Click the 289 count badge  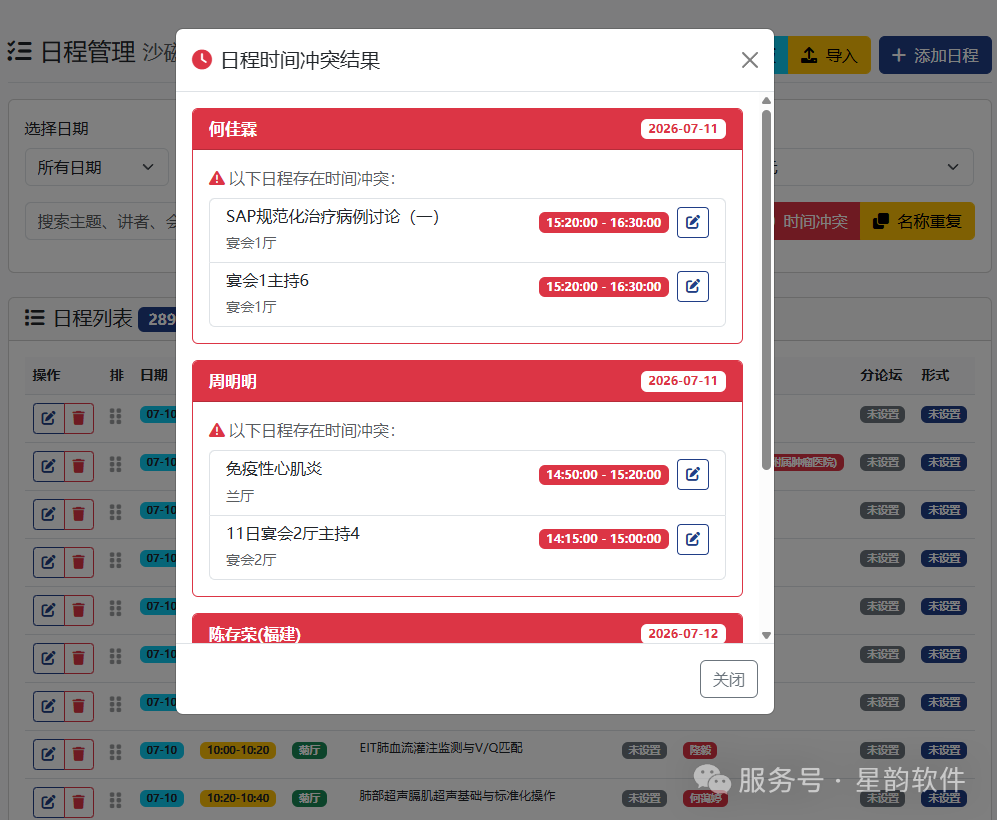point(159,318)
